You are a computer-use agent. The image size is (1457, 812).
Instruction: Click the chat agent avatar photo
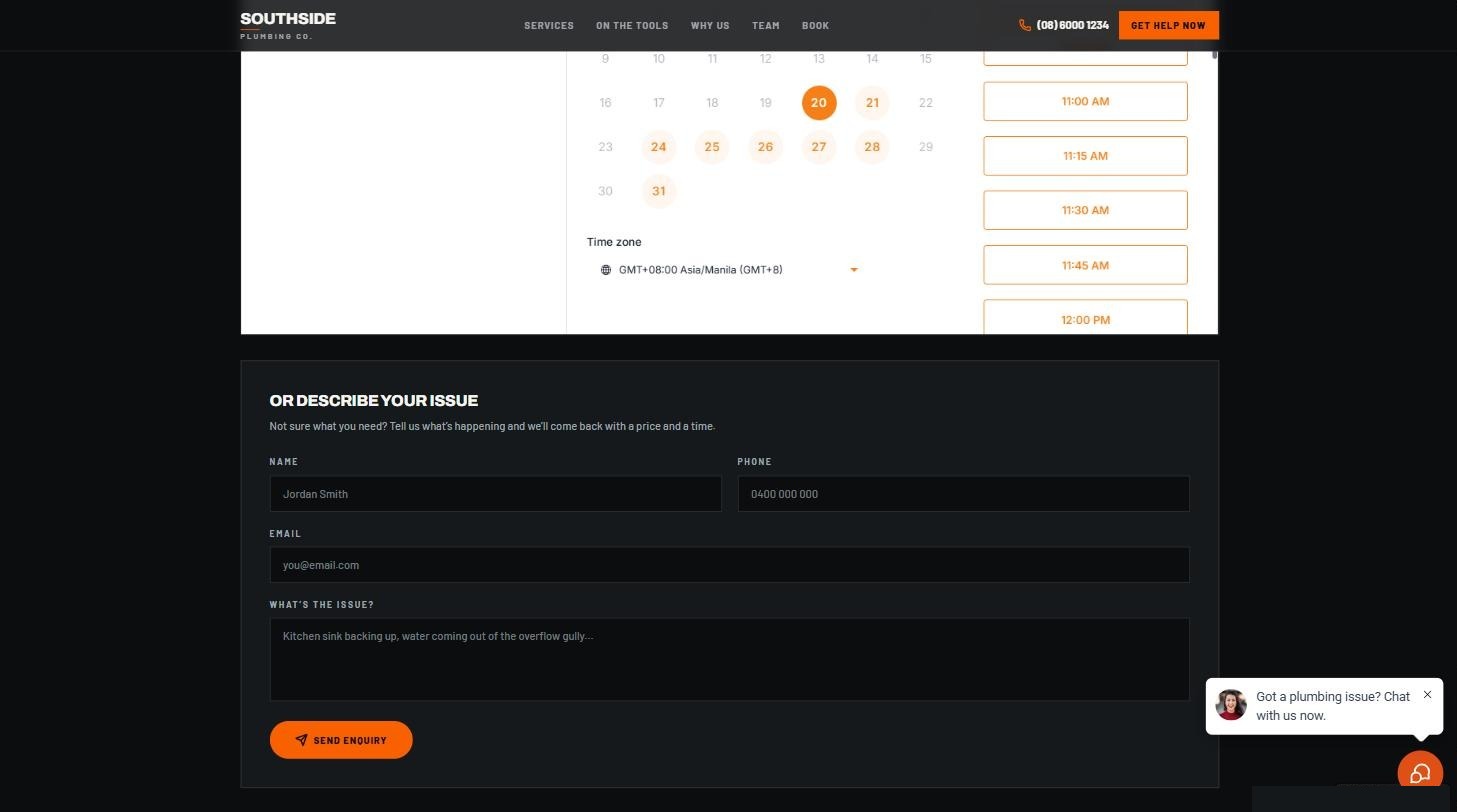1231,705
